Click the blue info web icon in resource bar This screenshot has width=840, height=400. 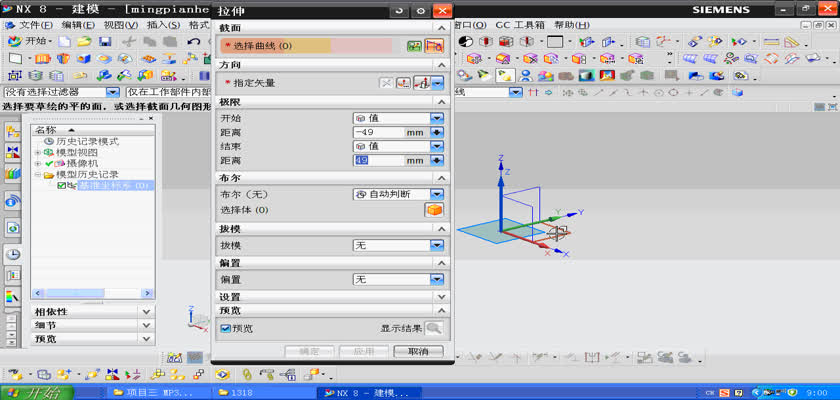tap(13, 202)
